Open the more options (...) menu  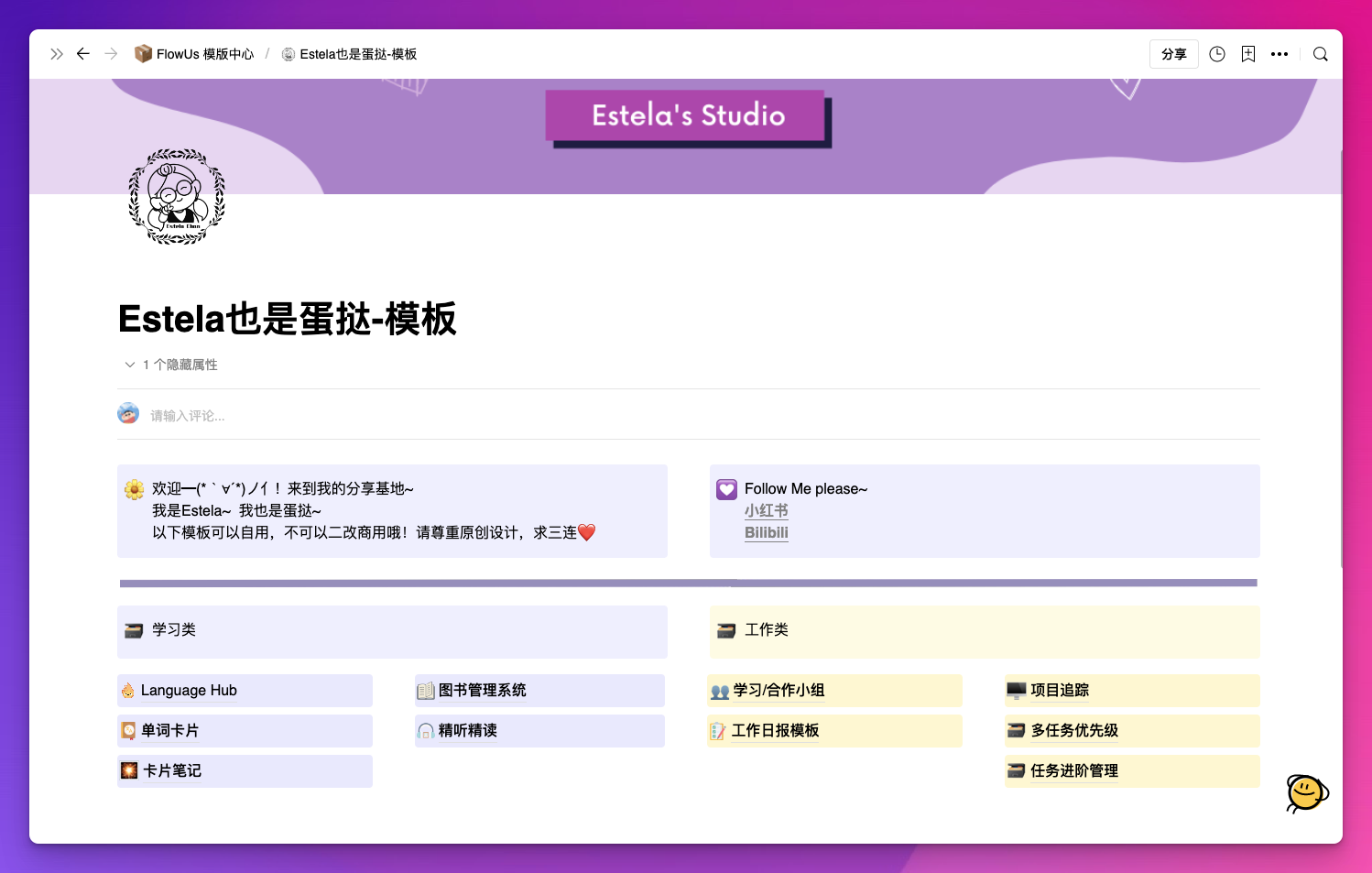coord(1279,54)
